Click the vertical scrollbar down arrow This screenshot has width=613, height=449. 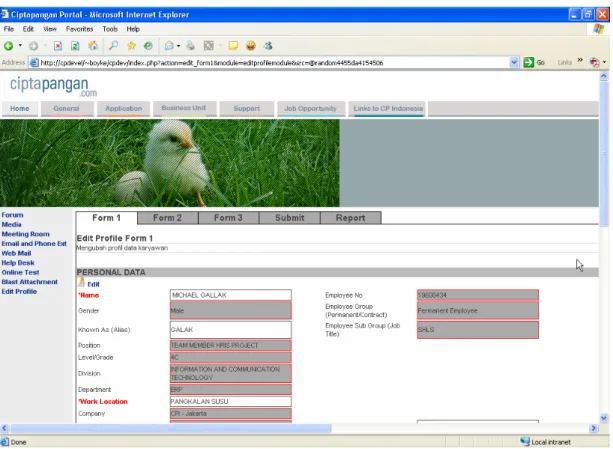pos(604,418)
